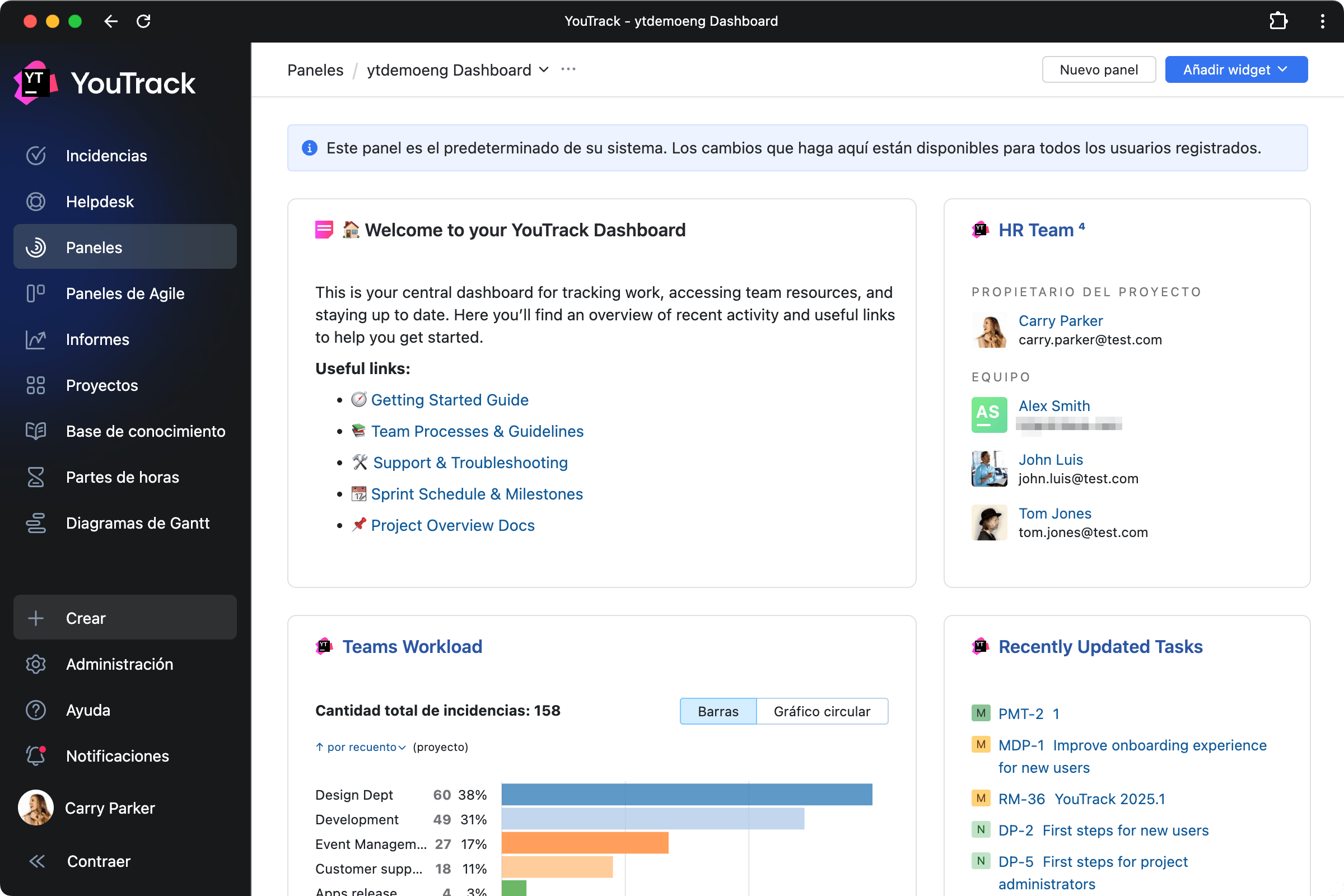Click the Base de conocimiento book icon
The image size is (1344, 896).
35,431
